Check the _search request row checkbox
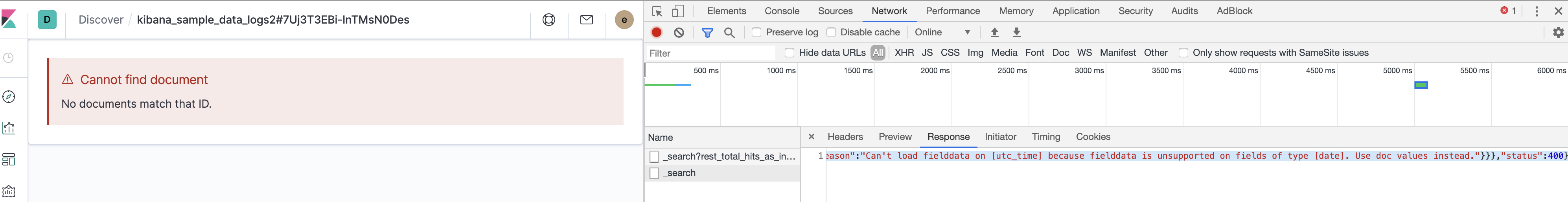1568x202 pixels. [654, 173]
